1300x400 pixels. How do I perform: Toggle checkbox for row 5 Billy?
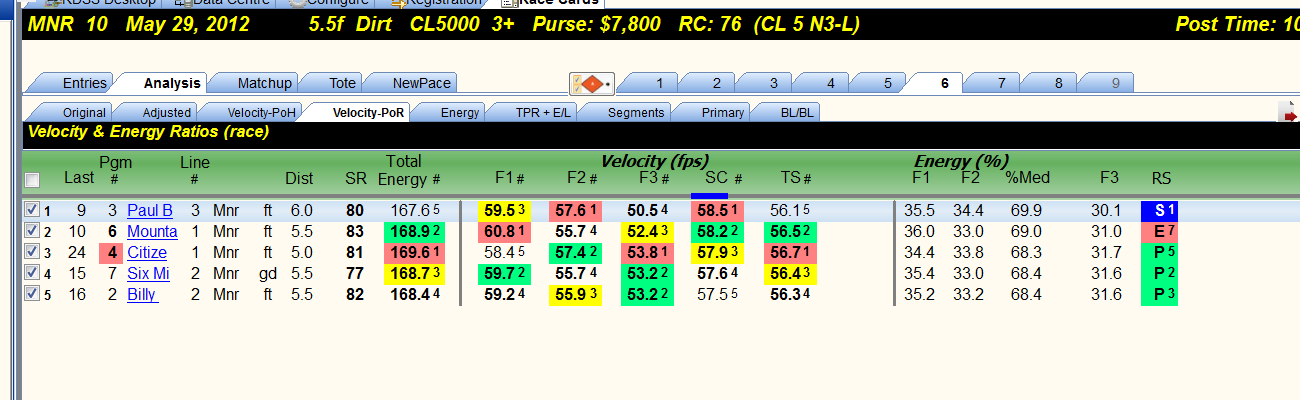point(31,295)
